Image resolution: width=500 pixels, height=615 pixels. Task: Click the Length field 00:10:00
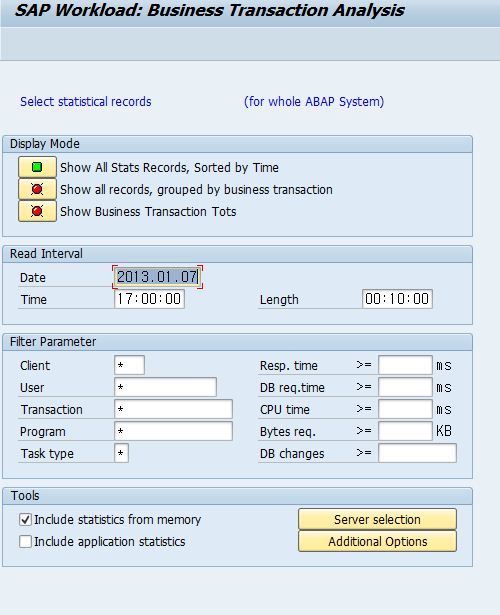coord(397,299)
